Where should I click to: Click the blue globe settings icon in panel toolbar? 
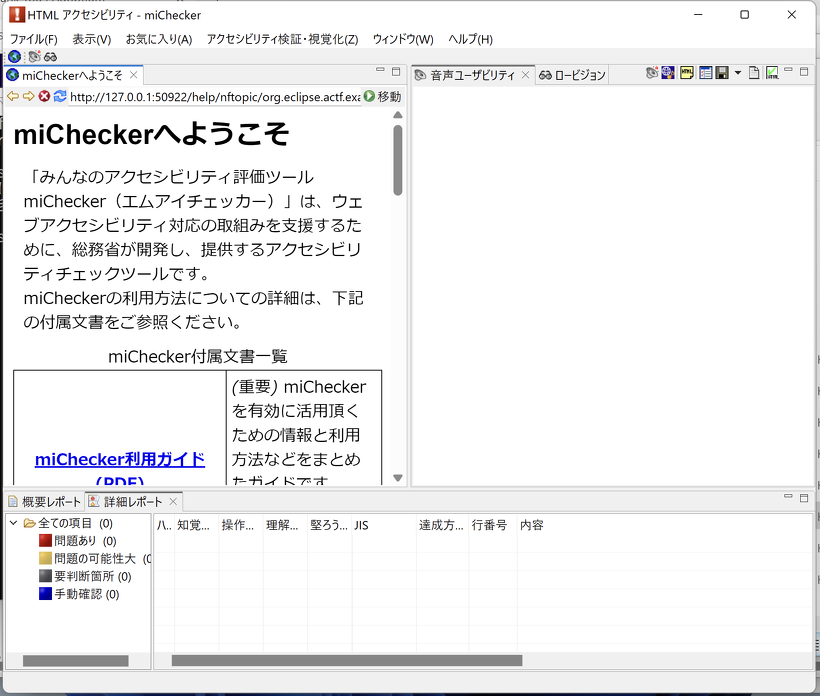pyautogui.click(x=668, y=73)
